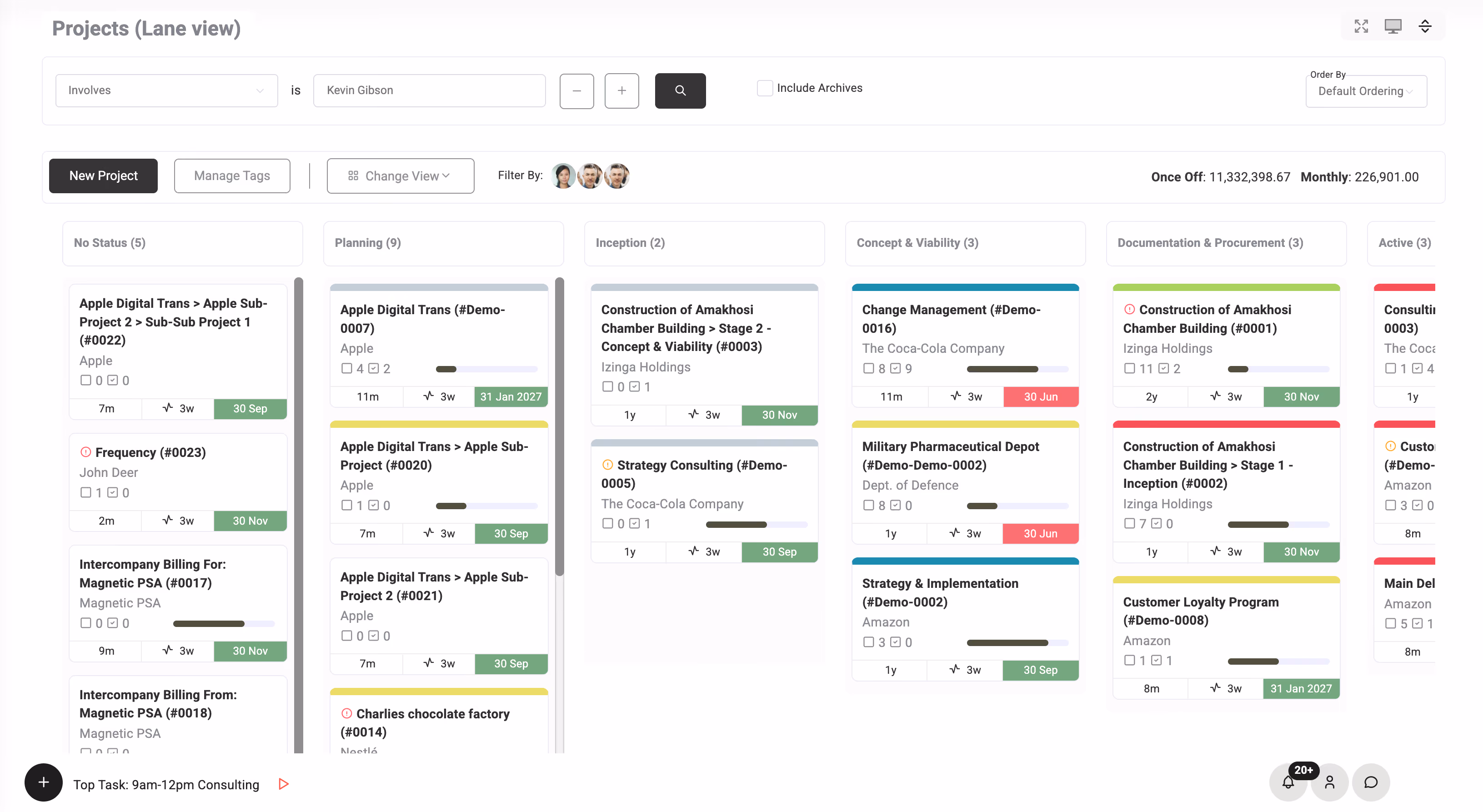Click the collapse vertical arrows icon
Screen dimensions: 1483x812
1425,26
